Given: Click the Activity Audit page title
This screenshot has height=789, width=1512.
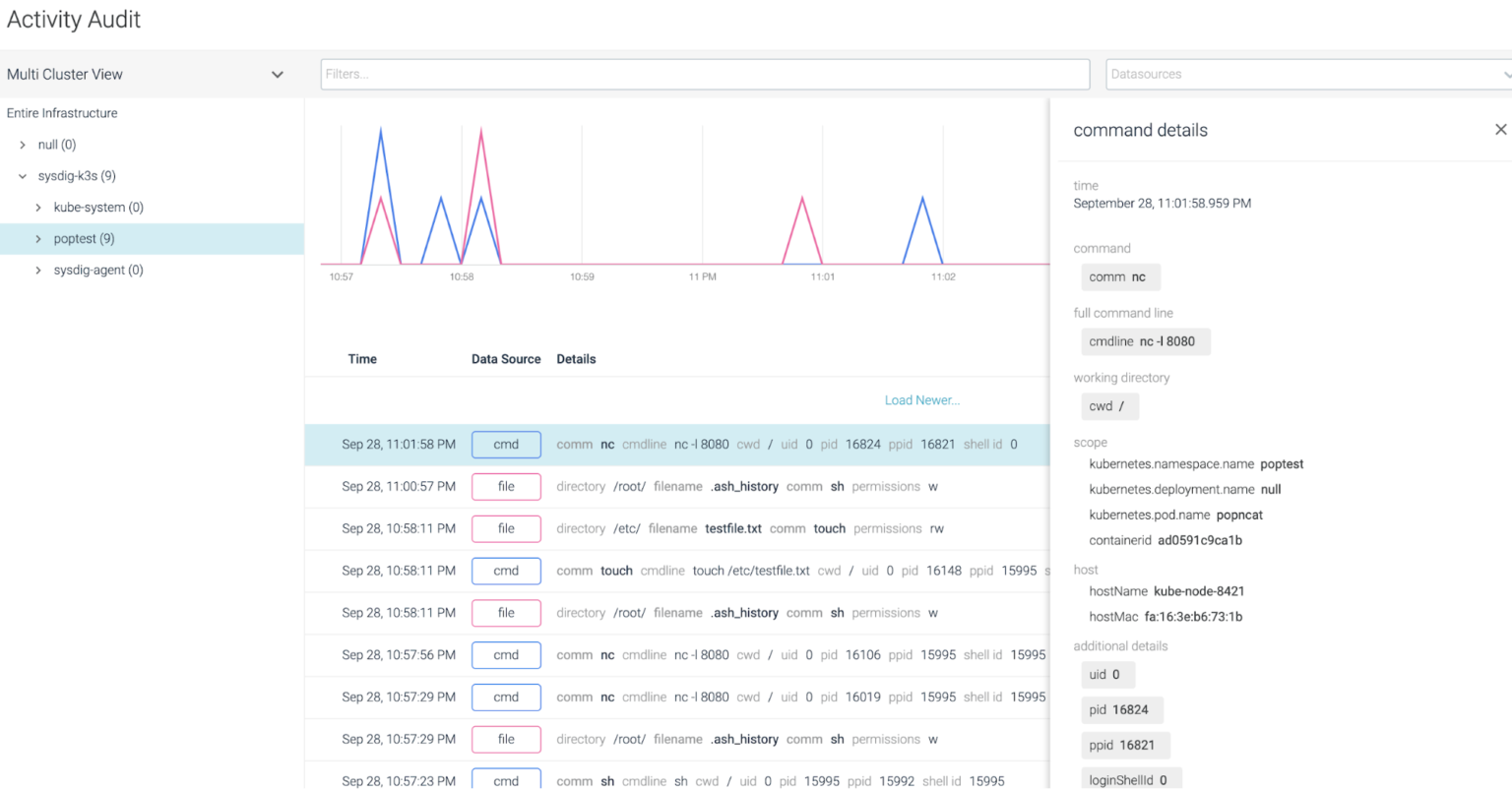Looking at the screenshot, I should 74,20.
